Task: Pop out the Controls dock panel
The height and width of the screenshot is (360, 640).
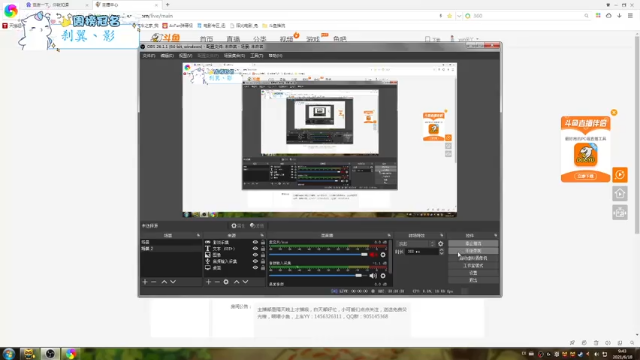Action: (x=496, y=236)
